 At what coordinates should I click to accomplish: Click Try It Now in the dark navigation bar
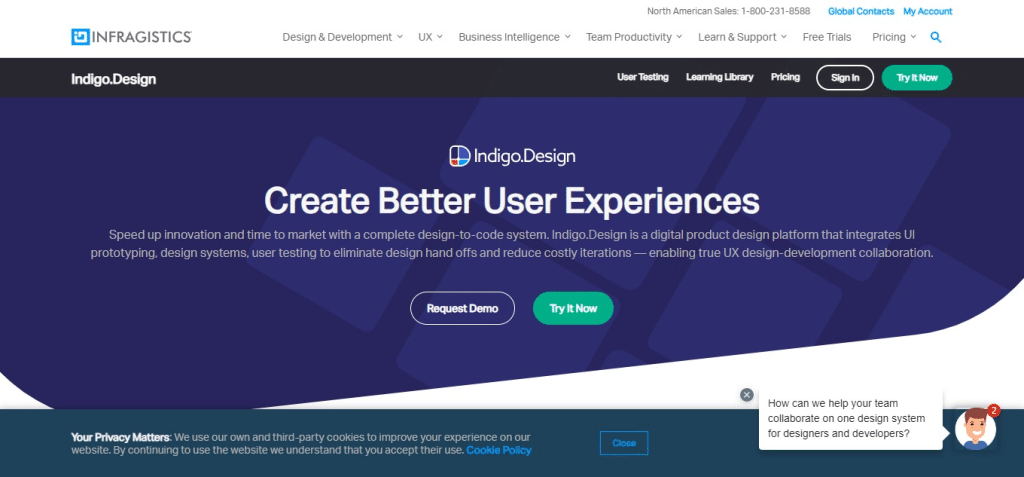916,78
